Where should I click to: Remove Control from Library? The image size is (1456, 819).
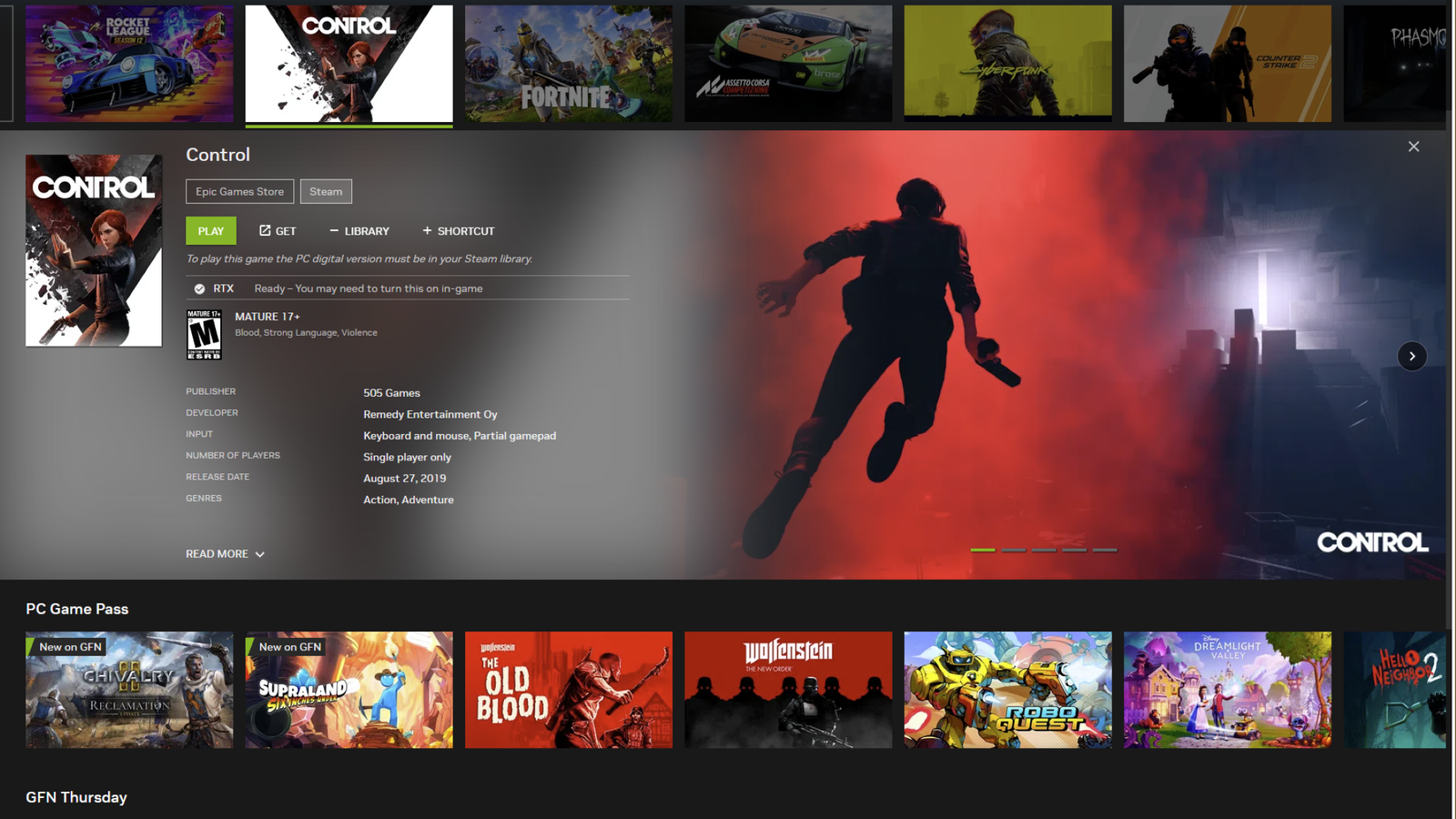click(x=359, y=231)
